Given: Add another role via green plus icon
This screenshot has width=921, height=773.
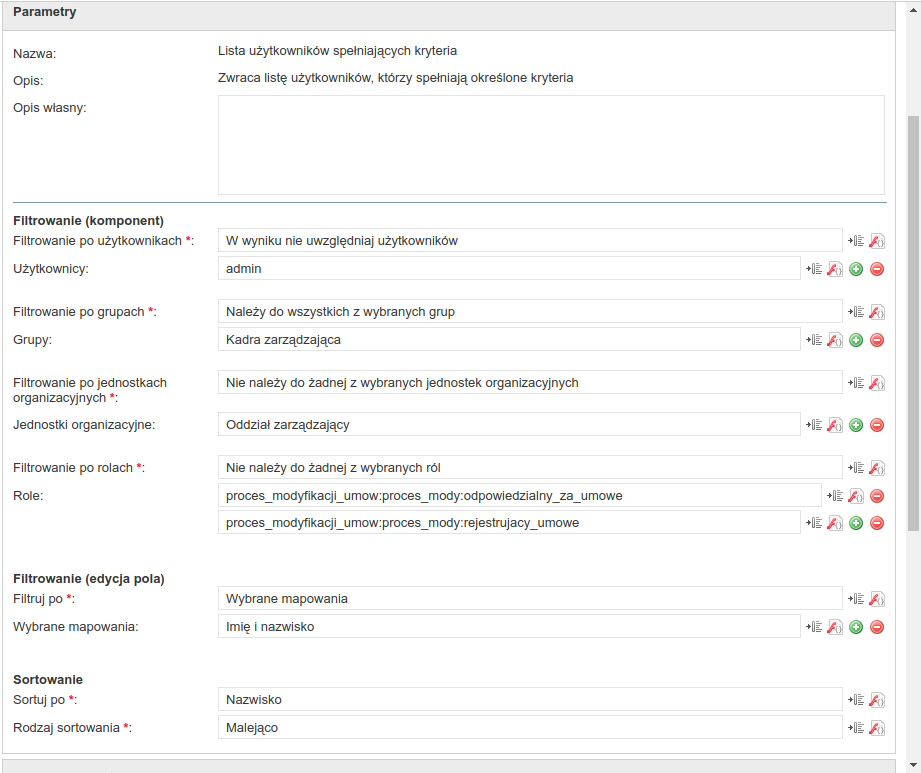Looking at the screenshot, I should 856,523.
